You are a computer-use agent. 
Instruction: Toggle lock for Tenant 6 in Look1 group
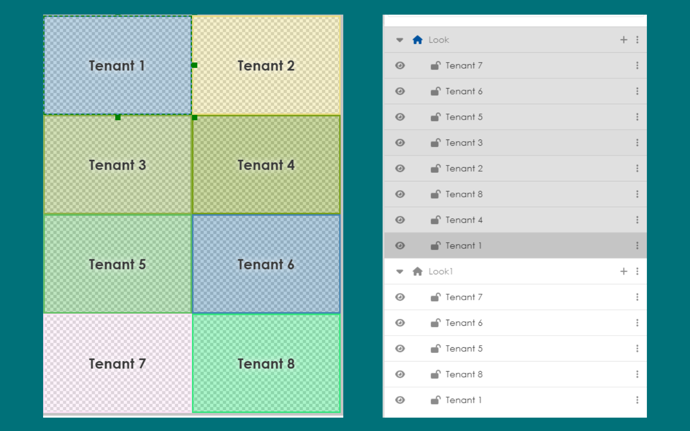[x=435, y=323]
